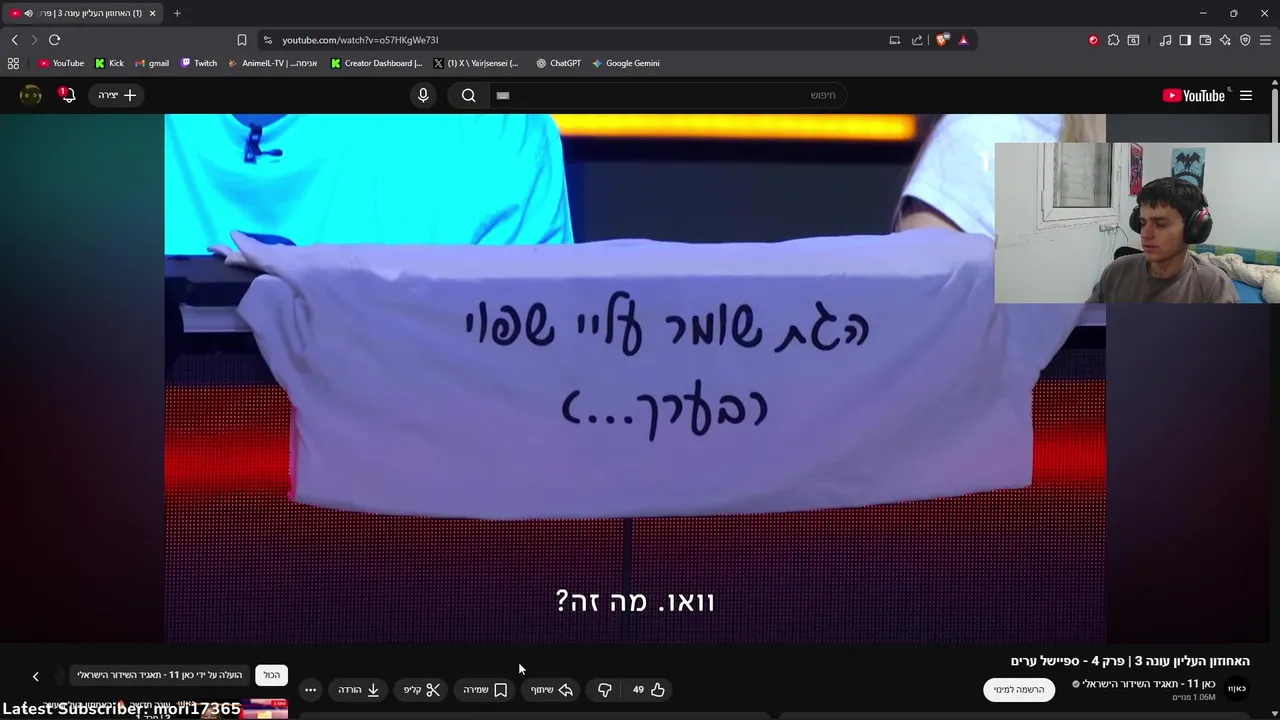This screenshot has width=1280, height=720.
Task: Go back to the previous page
Action: tap(14, 40)
